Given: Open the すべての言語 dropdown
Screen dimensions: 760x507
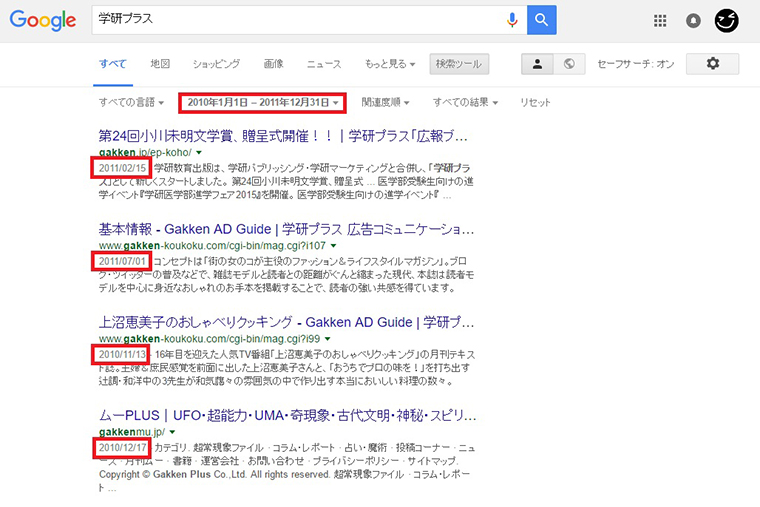Looking at the screenshot, I should click(131, 102).
